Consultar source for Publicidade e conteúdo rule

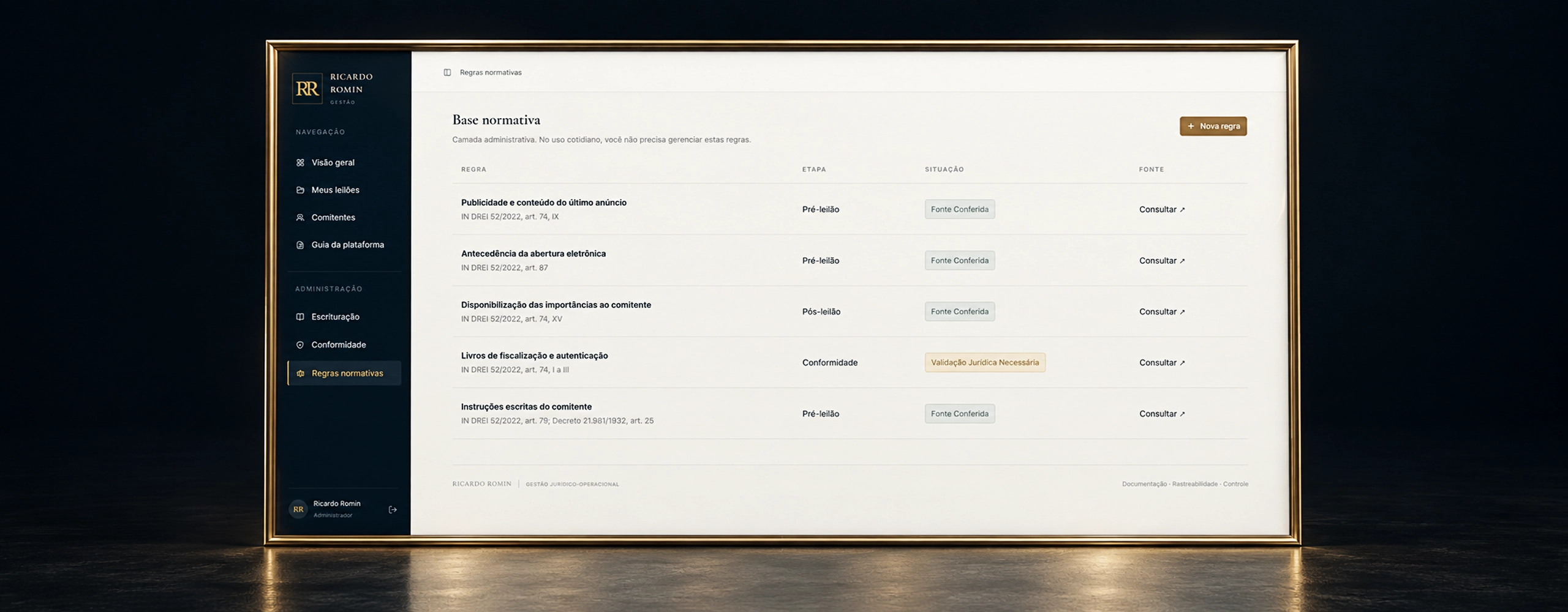click(x=1162, y=209)
